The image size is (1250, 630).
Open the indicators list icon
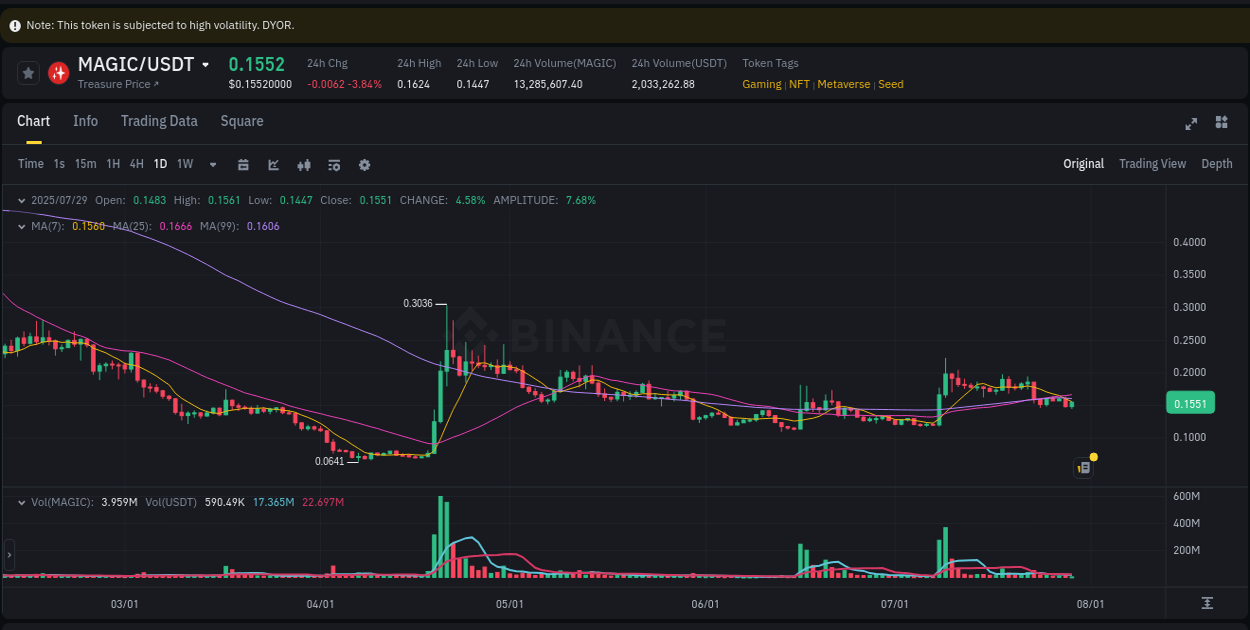click(x=333, y=164)
